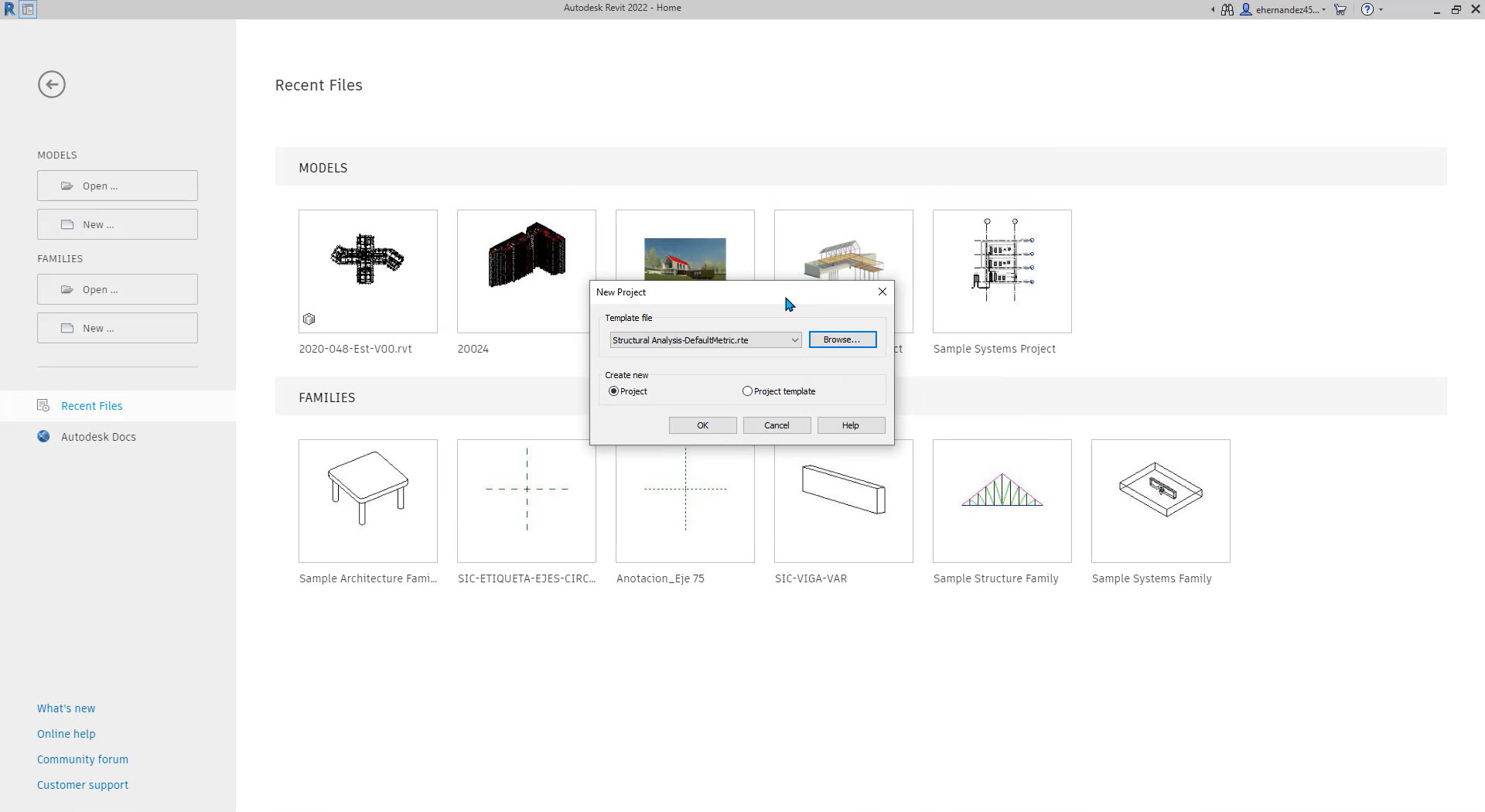Expand the Template file dropdown
1485x812 pixels.
click(794, 340)
